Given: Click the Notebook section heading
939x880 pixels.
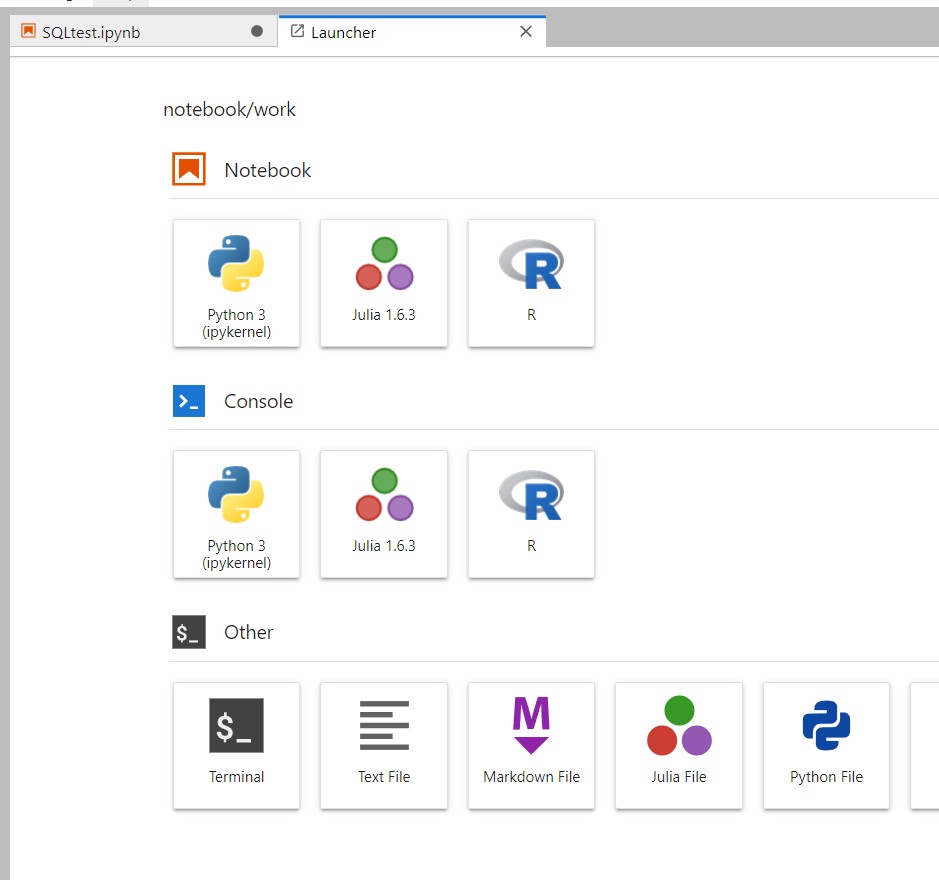Looking at the screenshot, I should (x=268, y=170).
